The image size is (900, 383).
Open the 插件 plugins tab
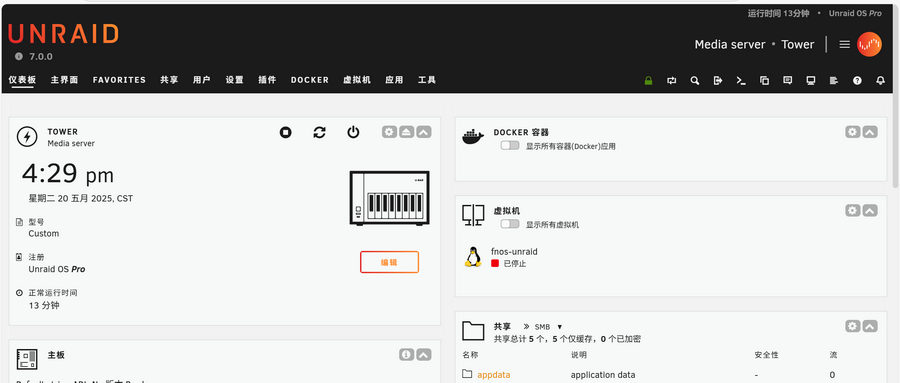(267, 80)
